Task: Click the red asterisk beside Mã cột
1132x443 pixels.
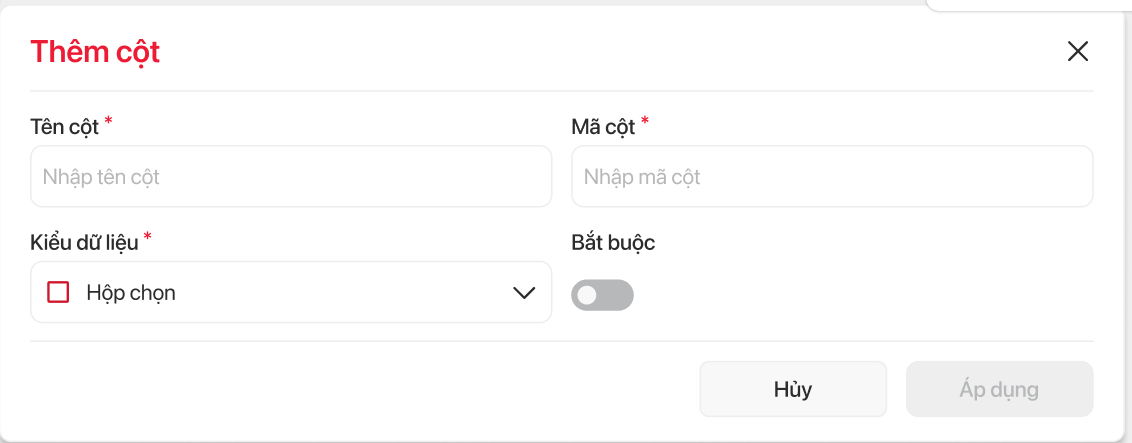Action: coord(645,122)
